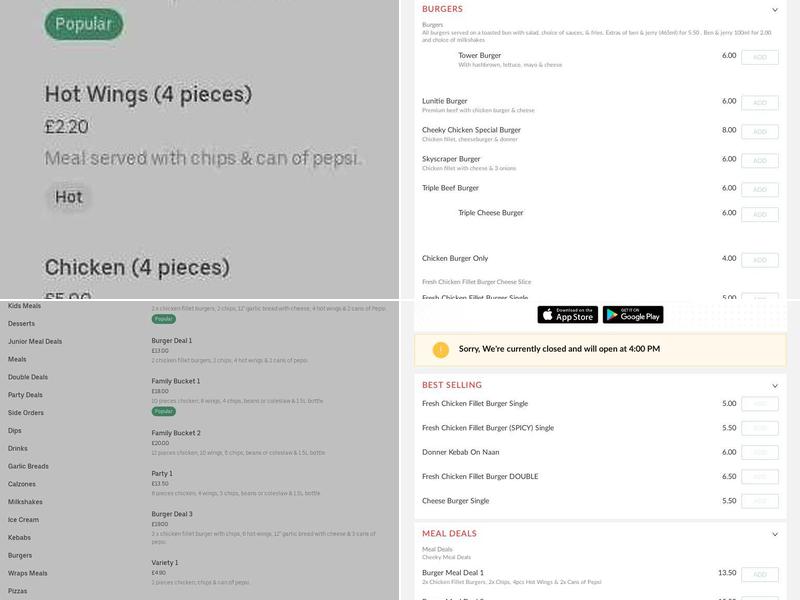Go to the Milkshakes category
The width and height of the screenshot is (800, 600).
[x=25, y=502]
